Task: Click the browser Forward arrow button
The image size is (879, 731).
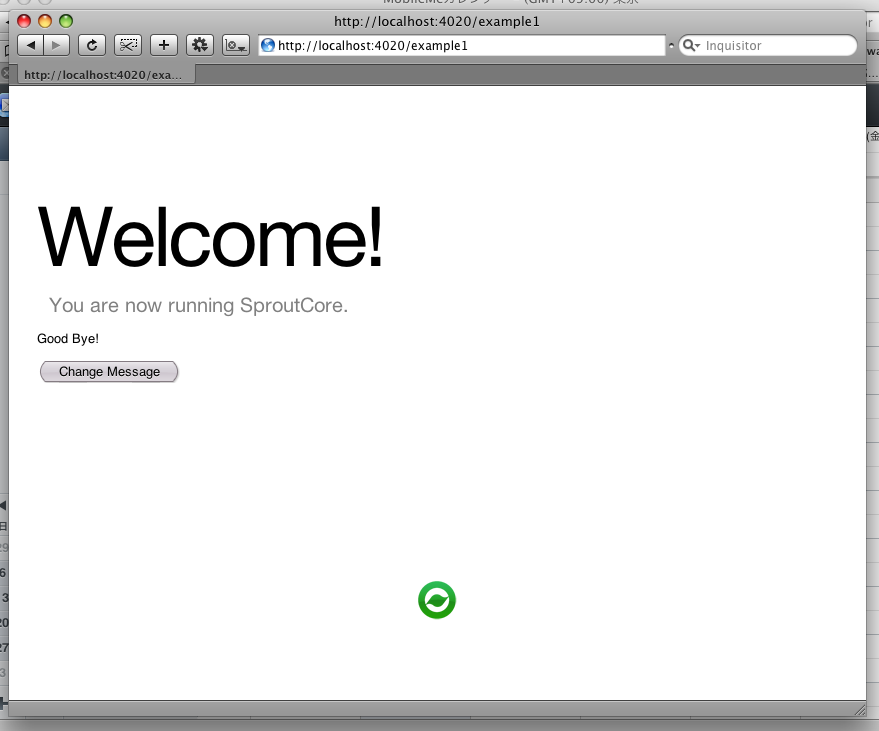Action: (x=57, y=45)
